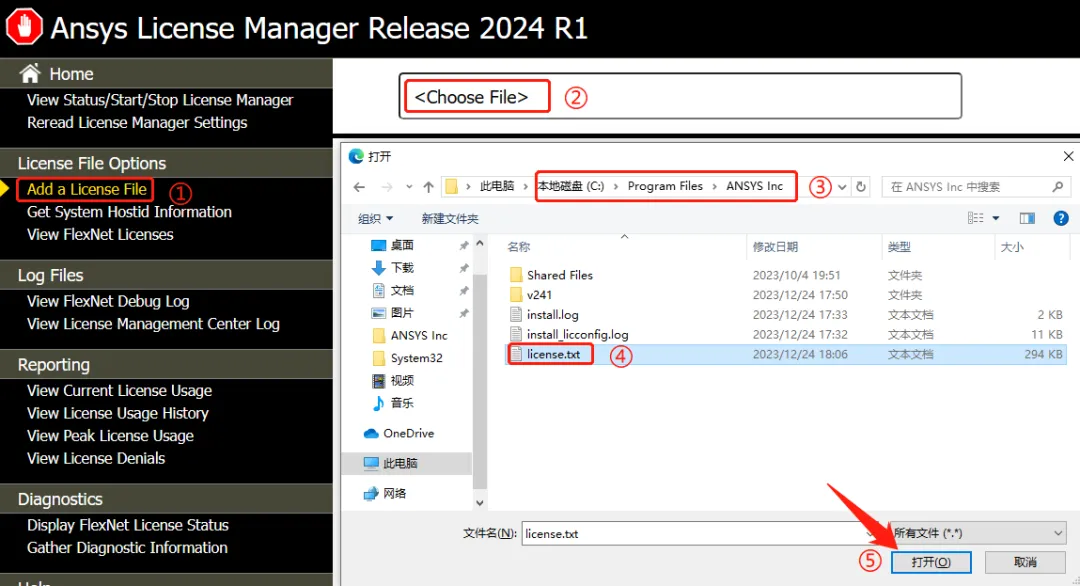The image size is (1080, 586).
Task: Open dialog help question mark icon
Action: [x=1061, y=218]
